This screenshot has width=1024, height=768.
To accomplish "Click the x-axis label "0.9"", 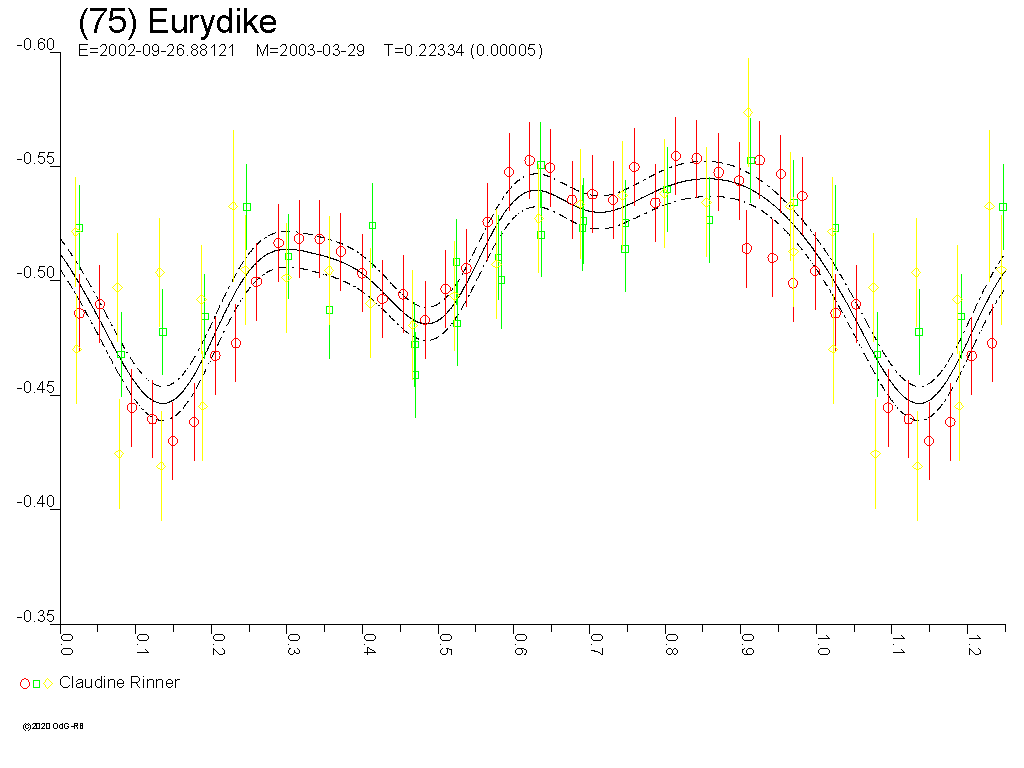I will (748, 643).
